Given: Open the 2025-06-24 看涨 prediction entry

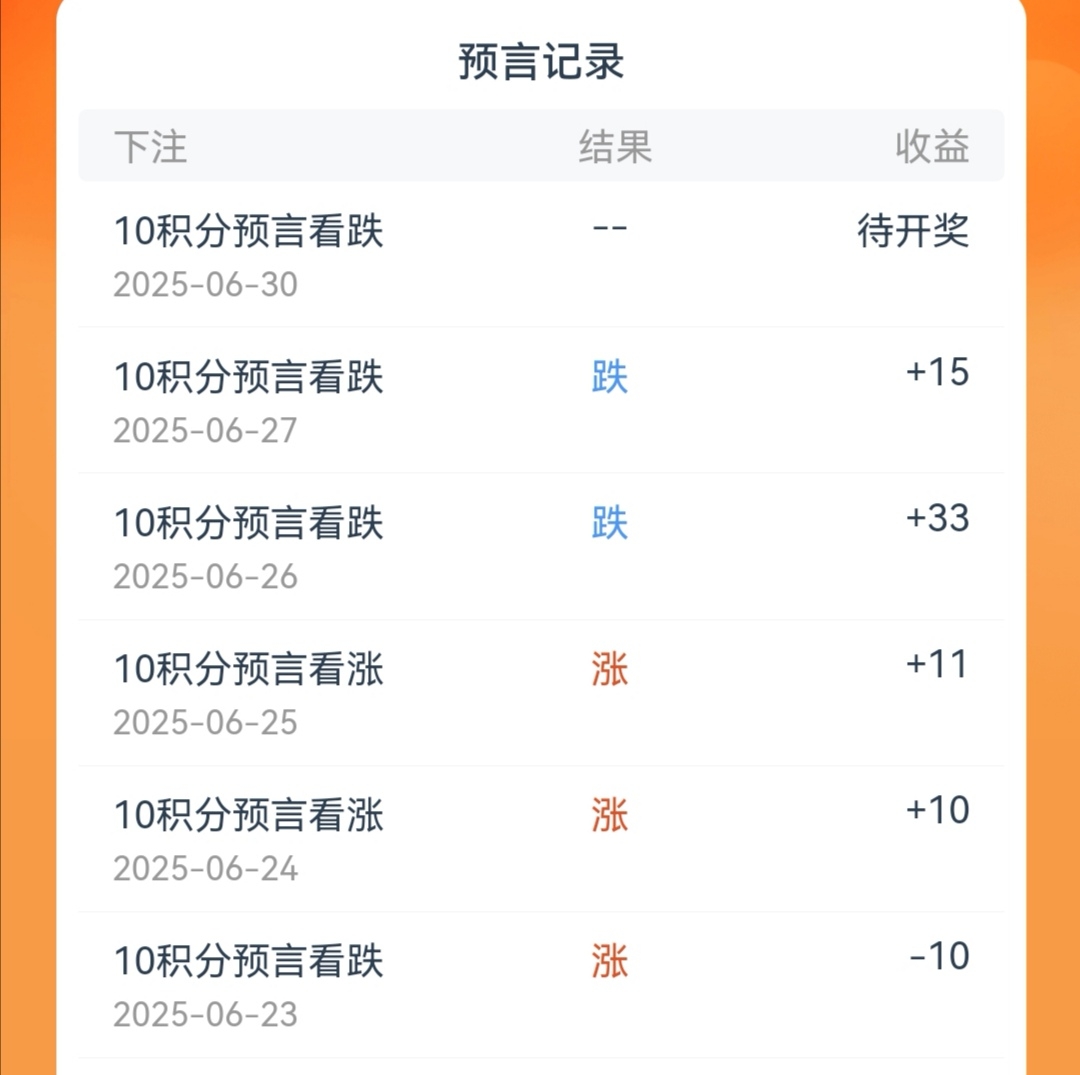Looking at the screenshot, I should (541, 838).
